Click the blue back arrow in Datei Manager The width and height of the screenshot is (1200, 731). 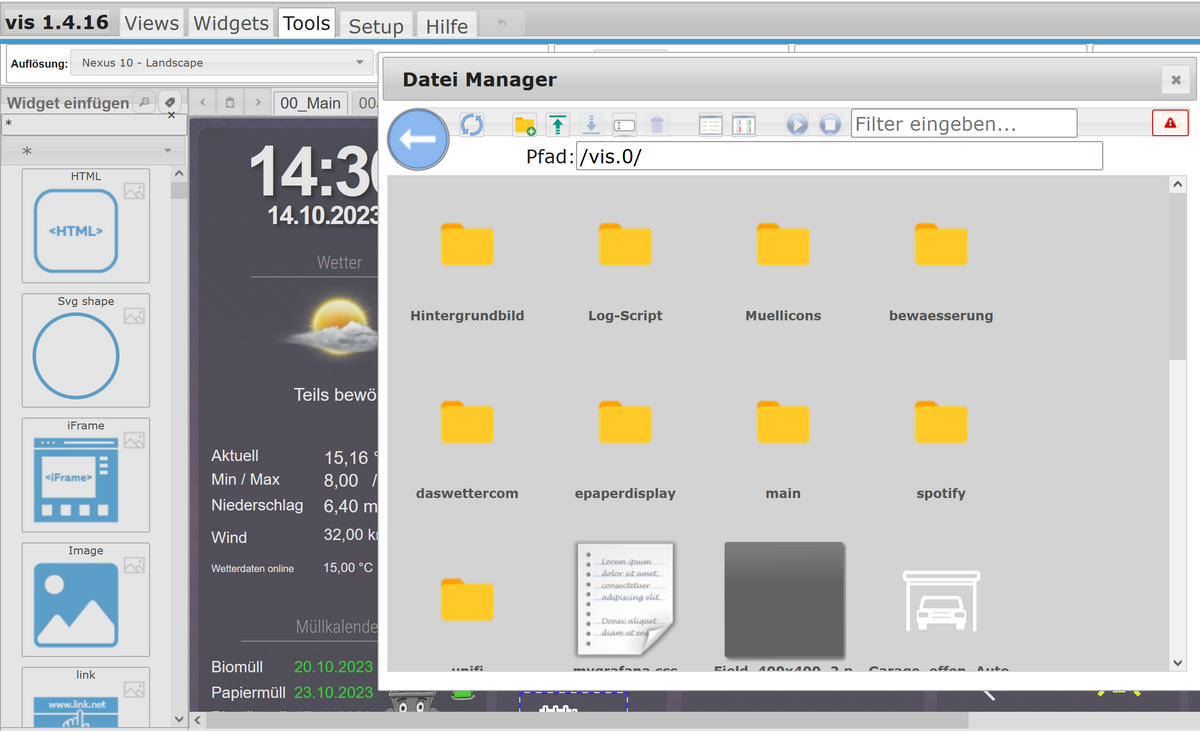click(x=418, y=139)
